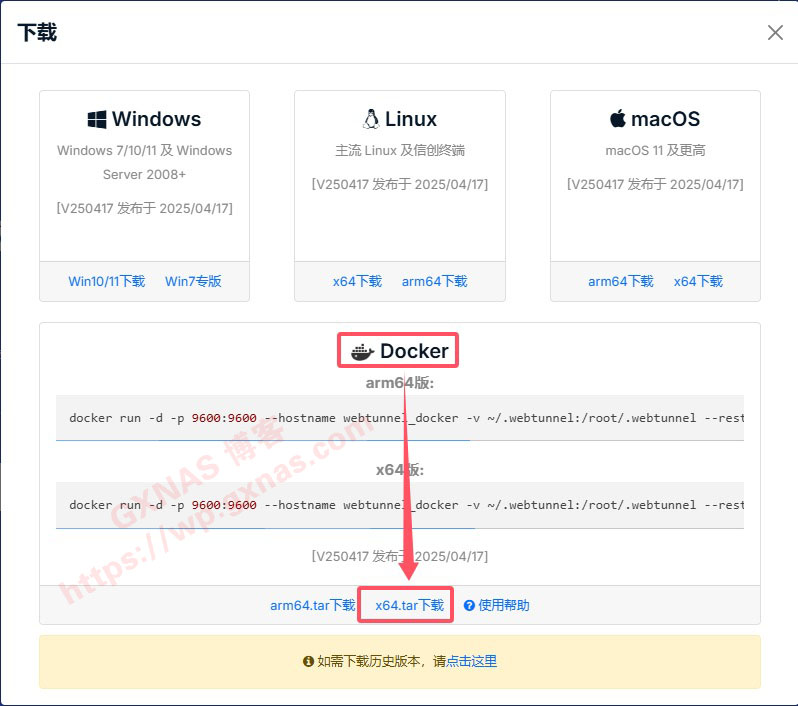
Task: Click the 'arm64版:' label
Action: click(400, 383)
